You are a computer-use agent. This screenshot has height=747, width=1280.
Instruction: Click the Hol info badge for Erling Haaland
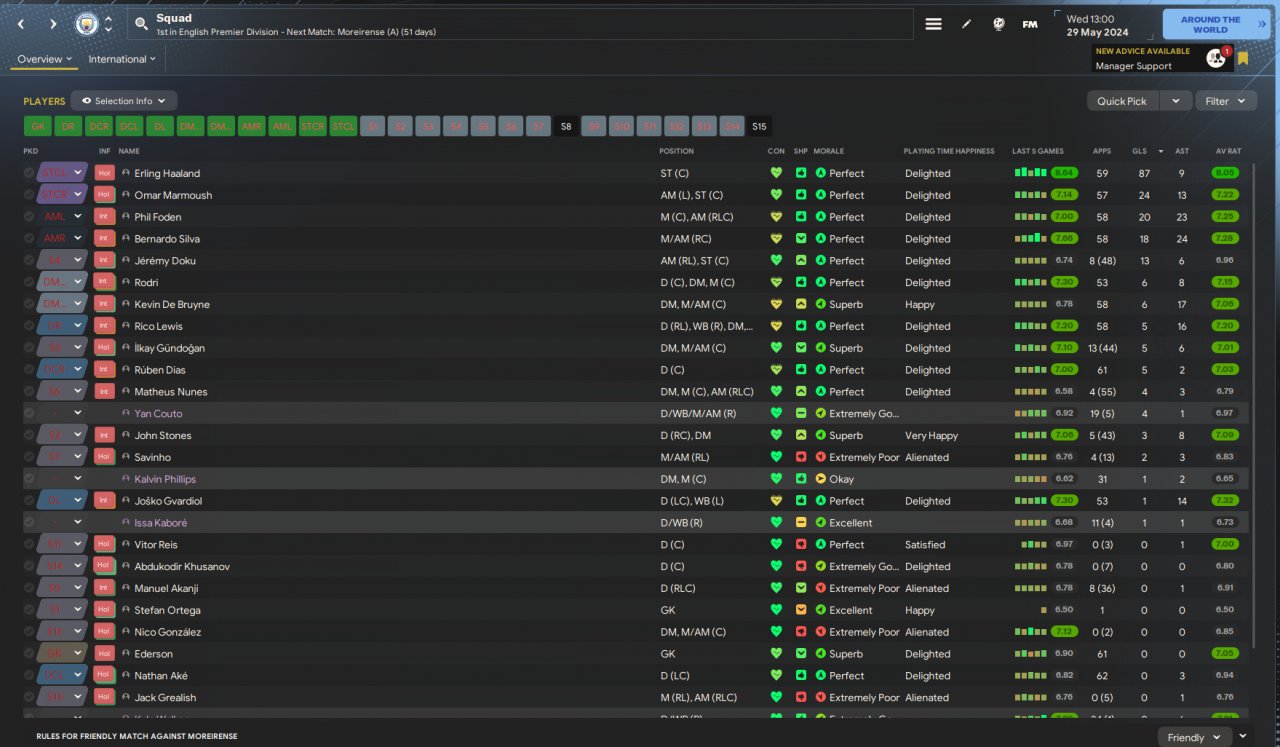coord(104,173)
